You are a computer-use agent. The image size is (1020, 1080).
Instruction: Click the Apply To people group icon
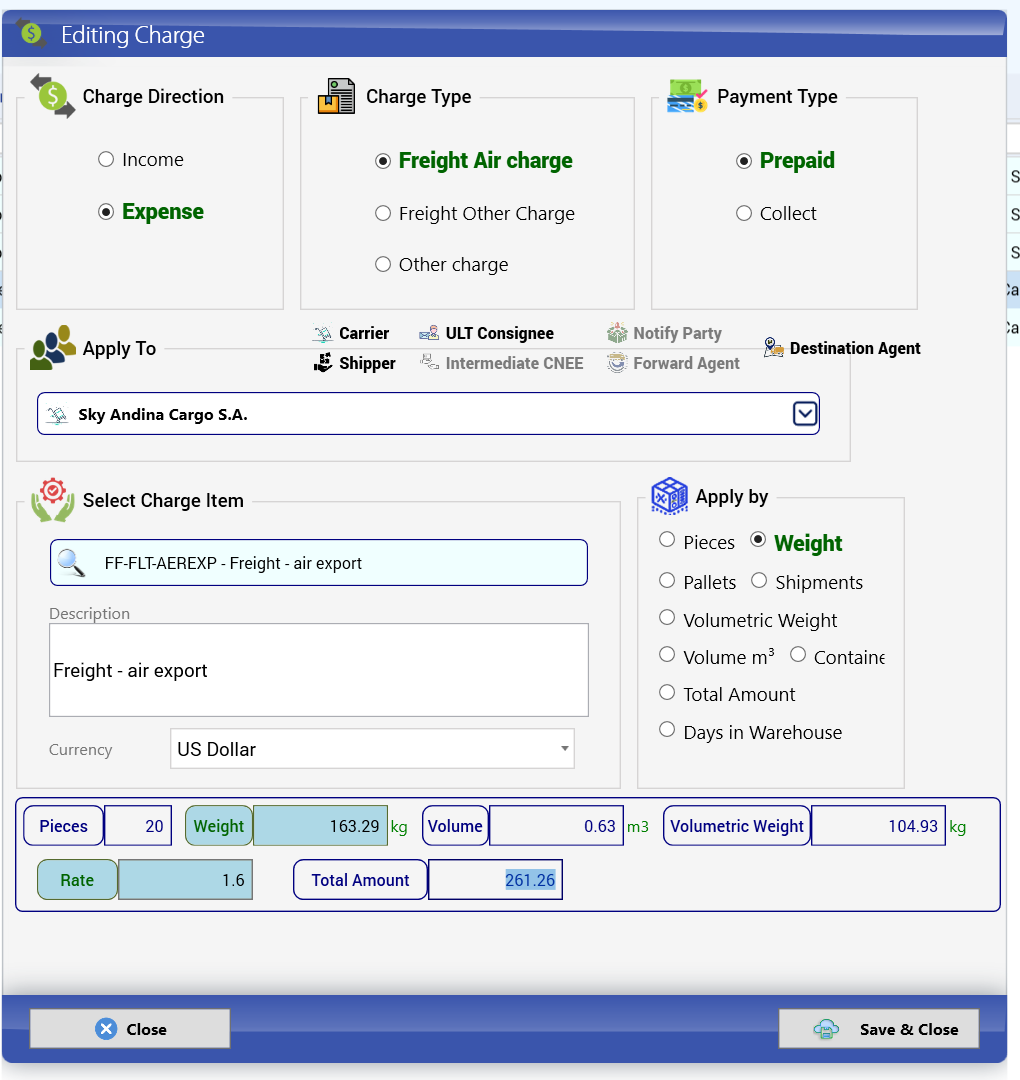click(52, 348)
